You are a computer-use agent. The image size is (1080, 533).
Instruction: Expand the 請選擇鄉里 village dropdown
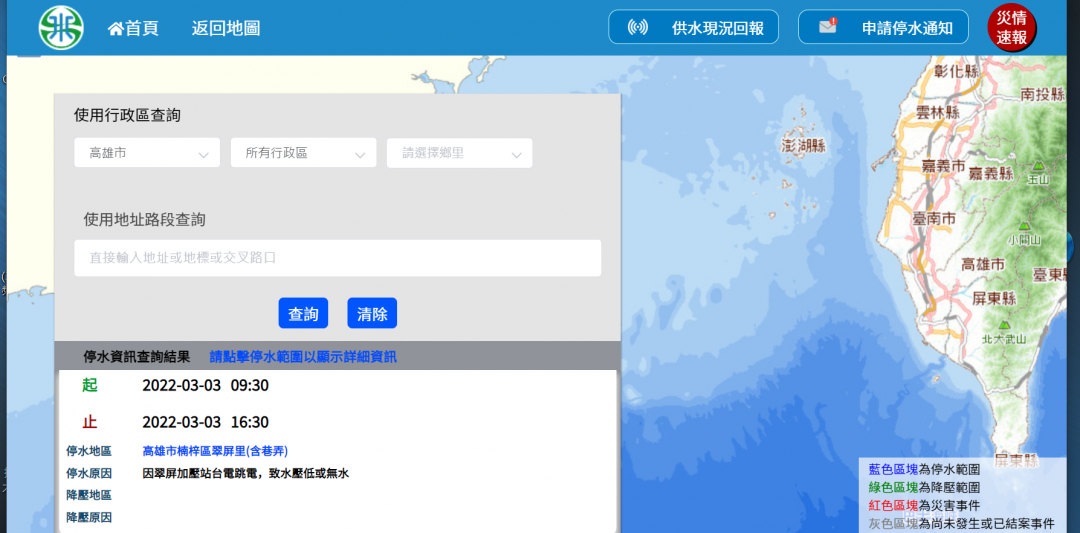point(459,153)
